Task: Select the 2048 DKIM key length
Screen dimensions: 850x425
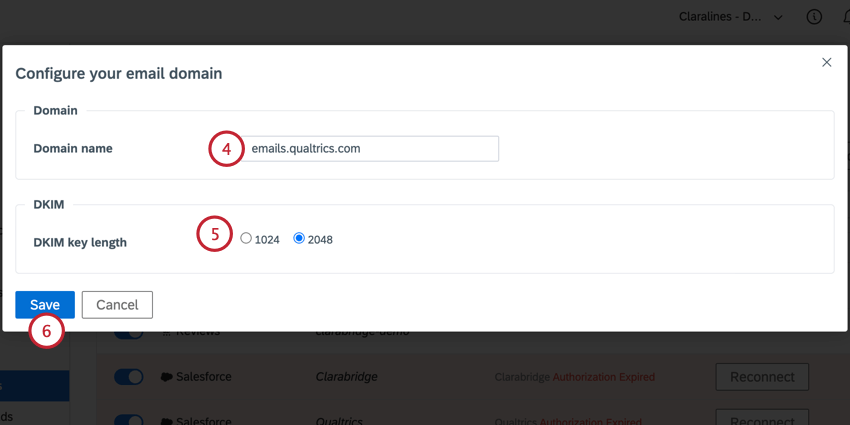Action: point(299,239)
